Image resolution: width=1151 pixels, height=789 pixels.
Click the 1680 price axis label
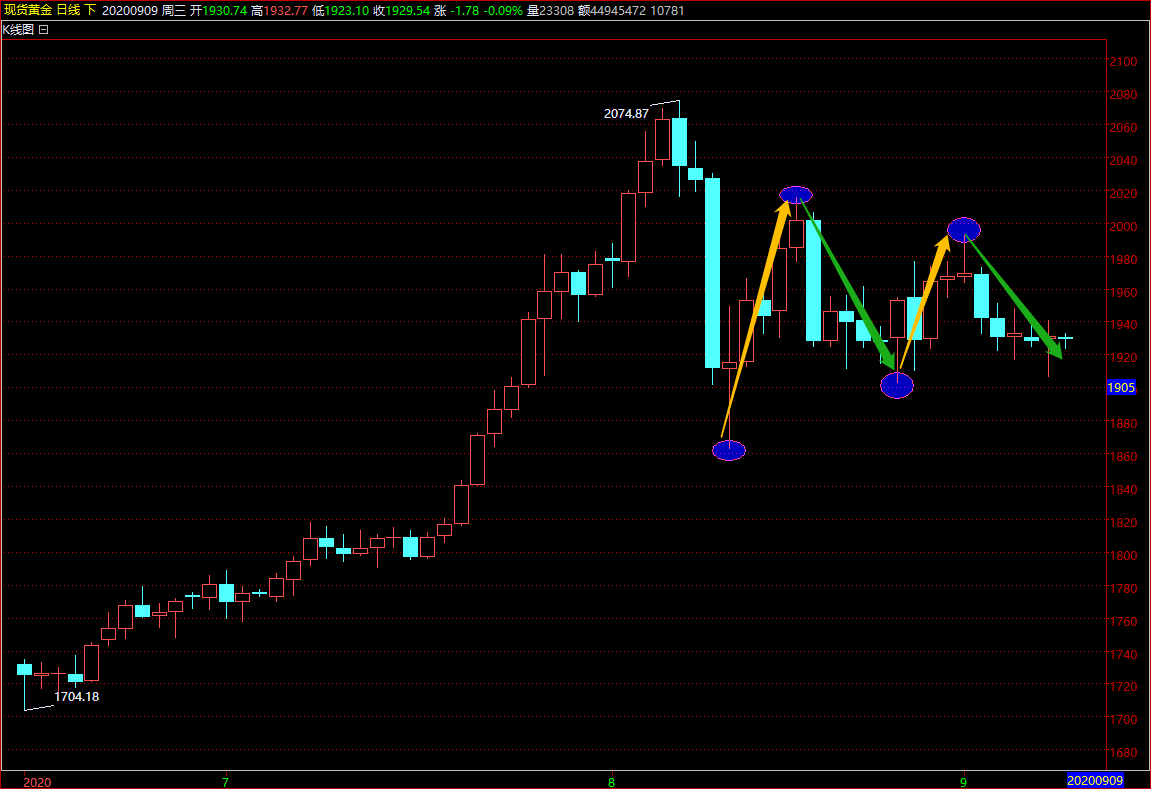[x=1123, y=752]
